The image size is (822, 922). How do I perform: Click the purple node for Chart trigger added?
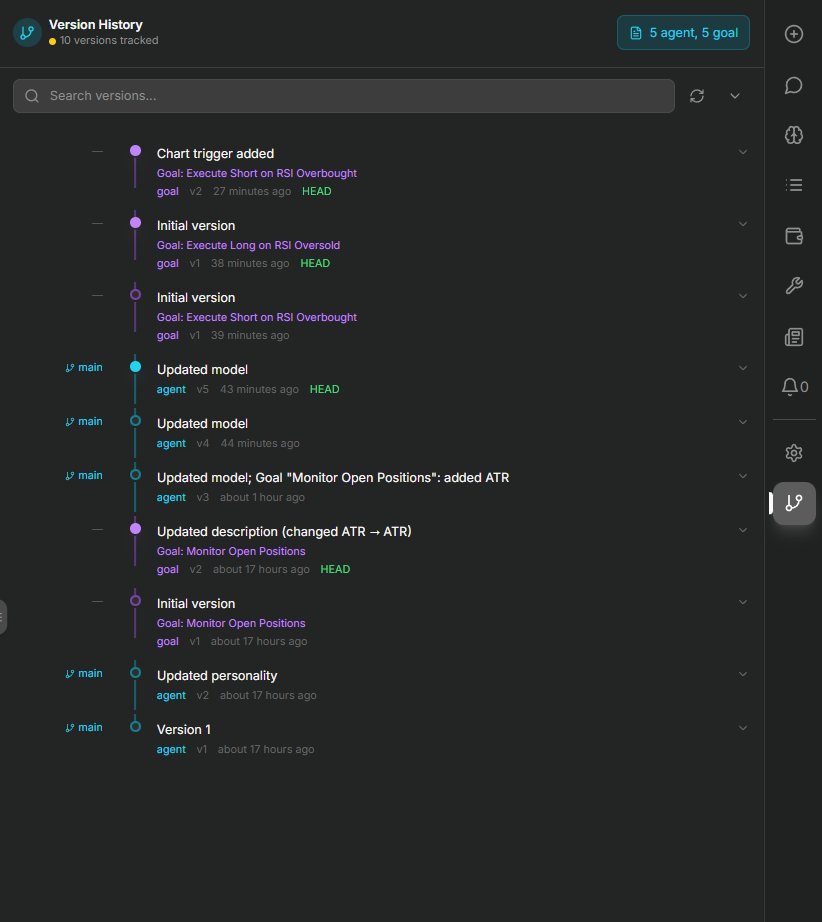tap(135, 151)
